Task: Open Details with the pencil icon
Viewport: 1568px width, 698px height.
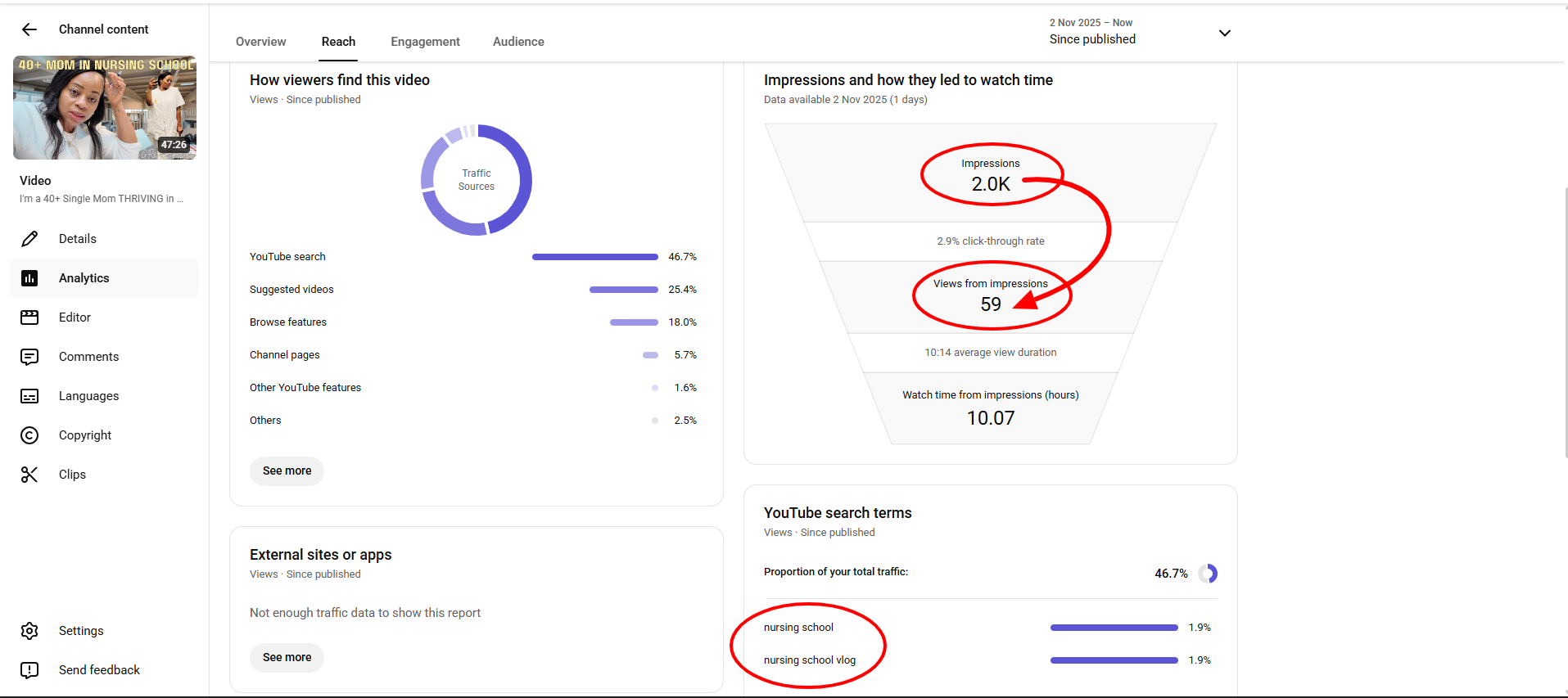Action: coord(29,239)
